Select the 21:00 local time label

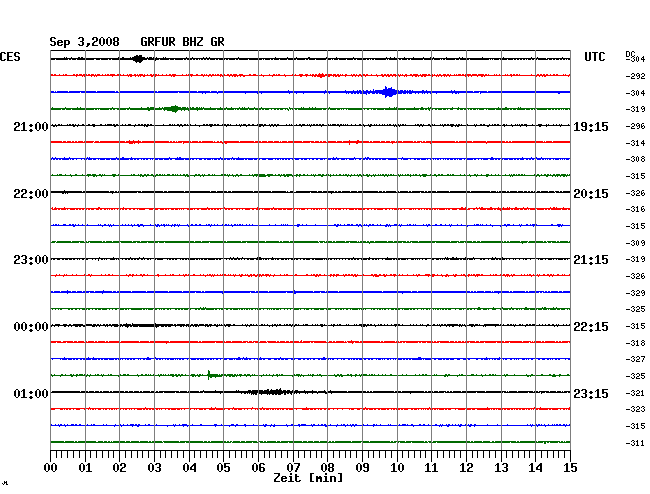tap(31, 127)
